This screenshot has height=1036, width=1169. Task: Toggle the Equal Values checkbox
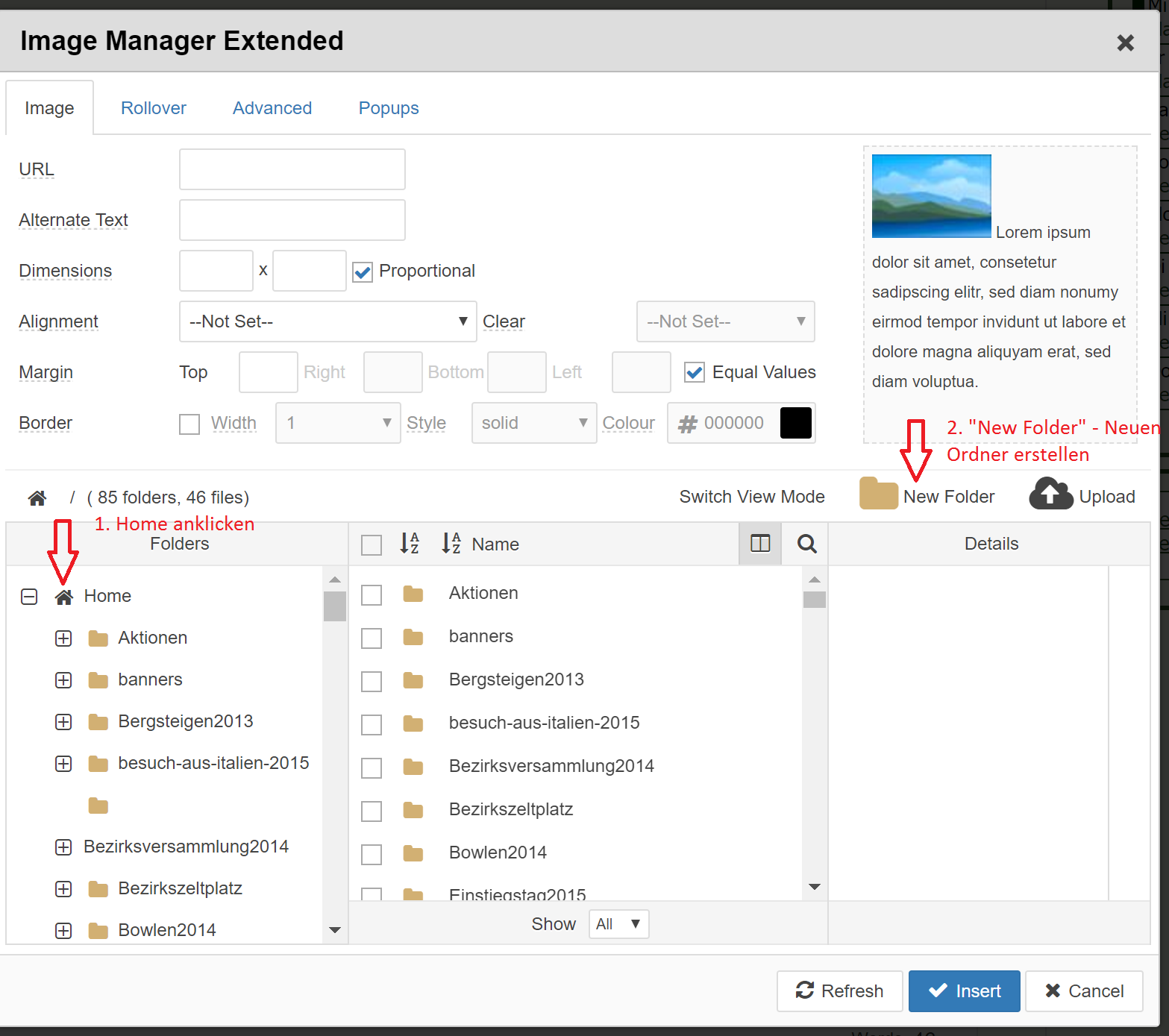[x=695, y=372]
